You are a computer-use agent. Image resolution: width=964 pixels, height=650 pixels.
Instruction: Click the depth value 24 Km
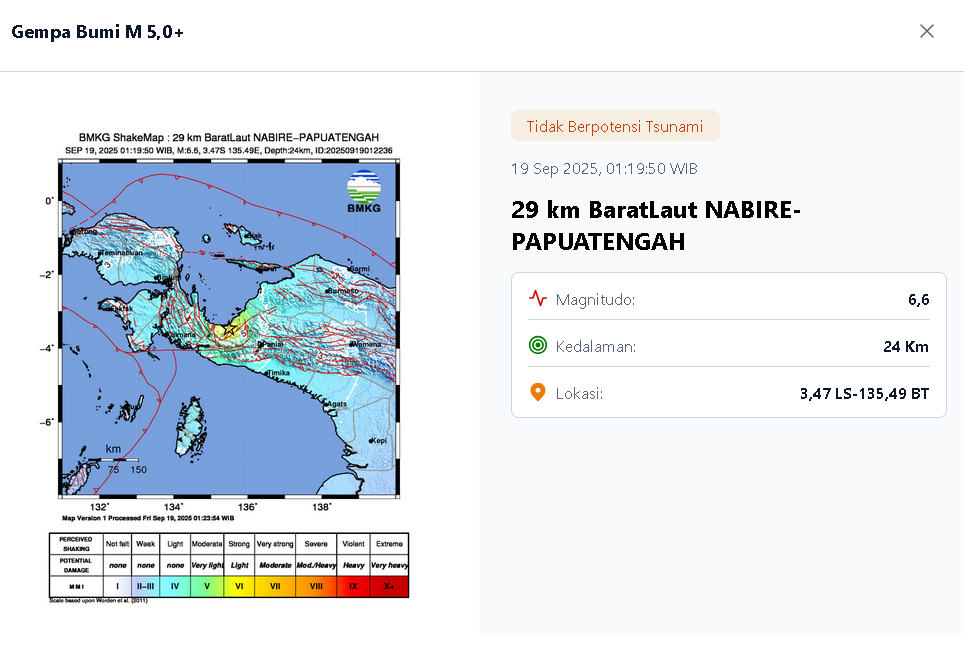(x=906, y=346)
